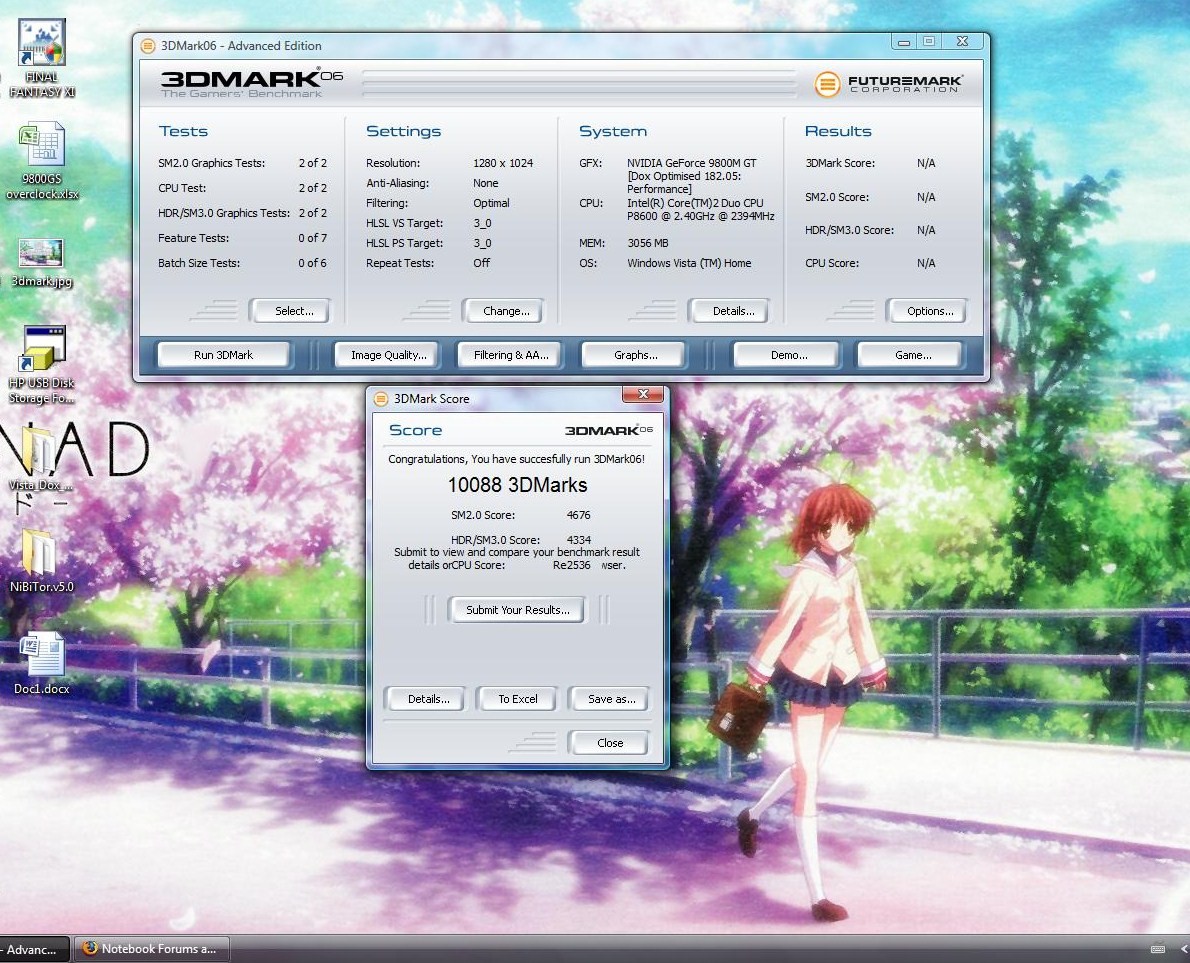Click the keyboard icon in system tray
This screenshot has width=1190, height=963.
[1157, 949]
